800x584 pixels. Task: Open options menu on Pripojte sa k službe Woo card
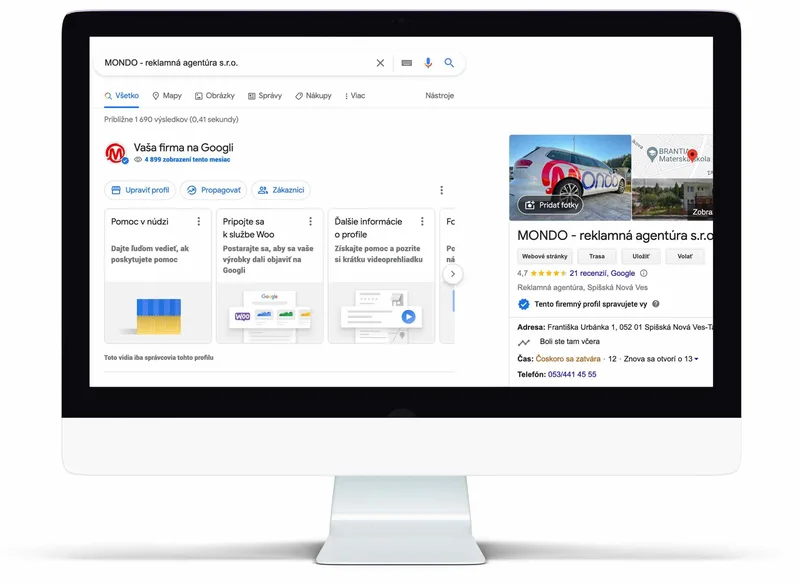tap(310, 221)
